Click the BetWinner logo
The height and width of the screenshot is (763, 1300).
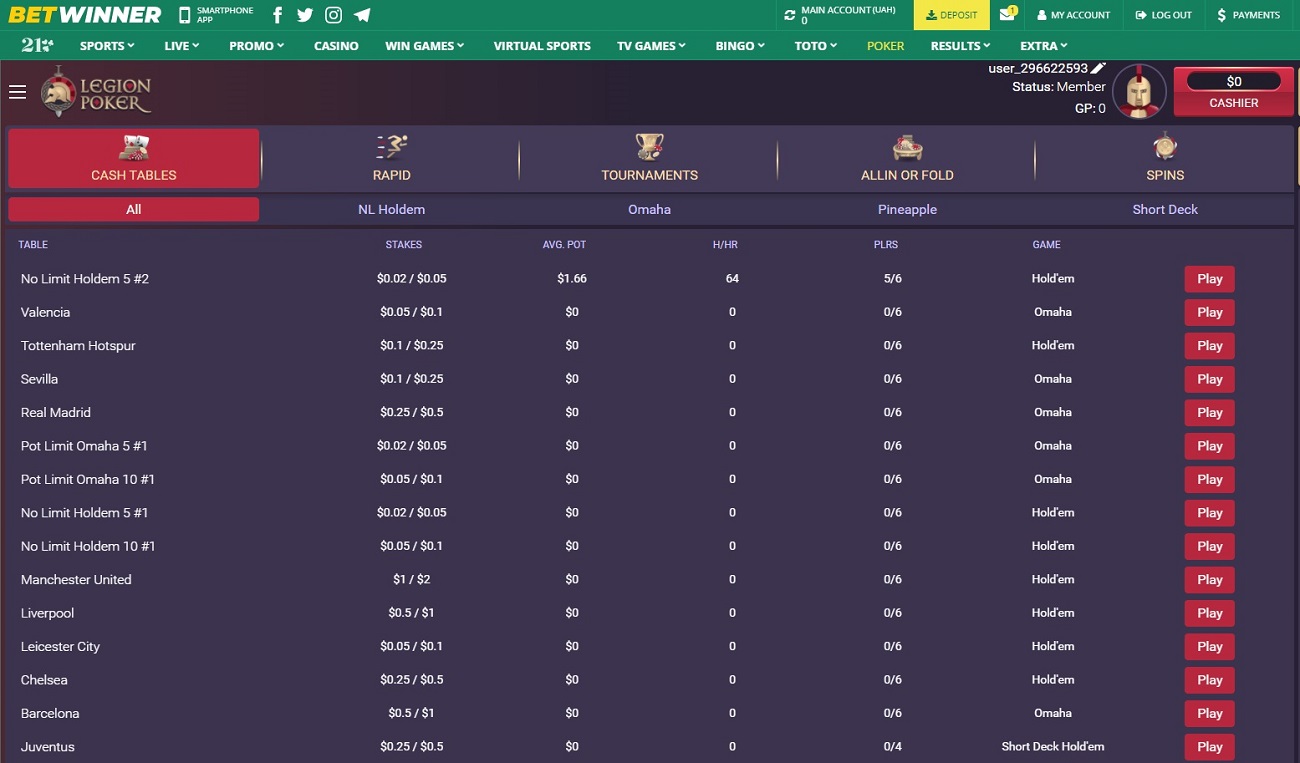85,15
